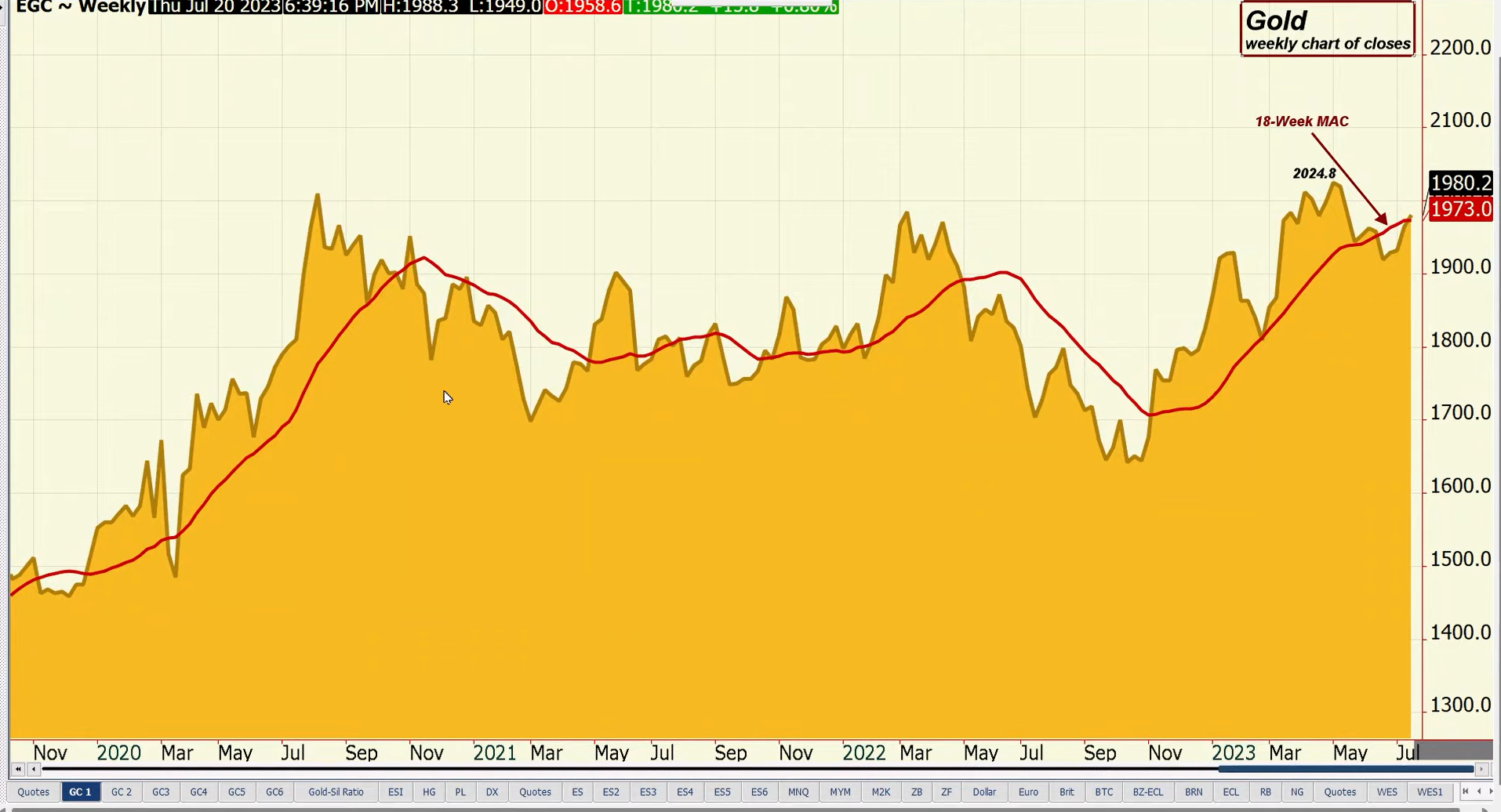Jump chart to start with double-arrow button
The height and width of the screenshot is (812, 1501).
point(18,769)
